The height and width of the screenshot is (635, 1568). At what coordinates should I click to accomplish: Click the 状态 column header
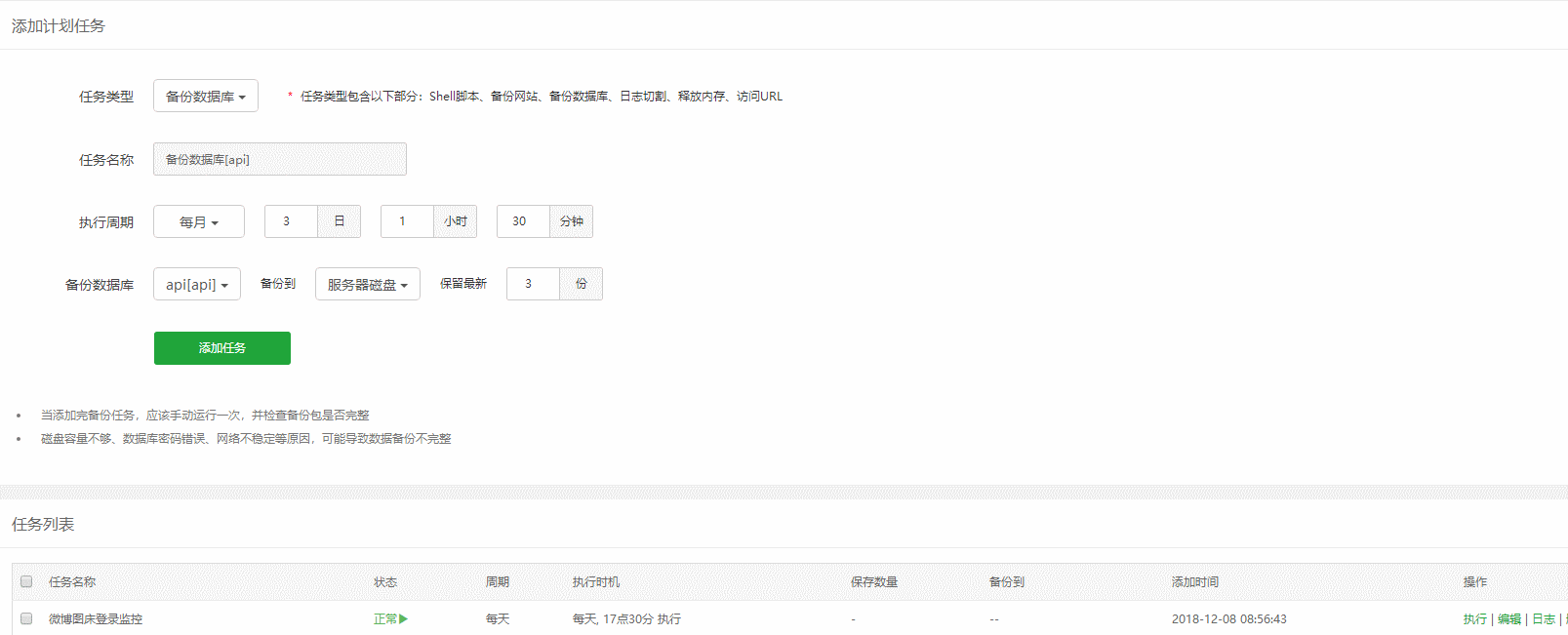(x=385, y=581)
